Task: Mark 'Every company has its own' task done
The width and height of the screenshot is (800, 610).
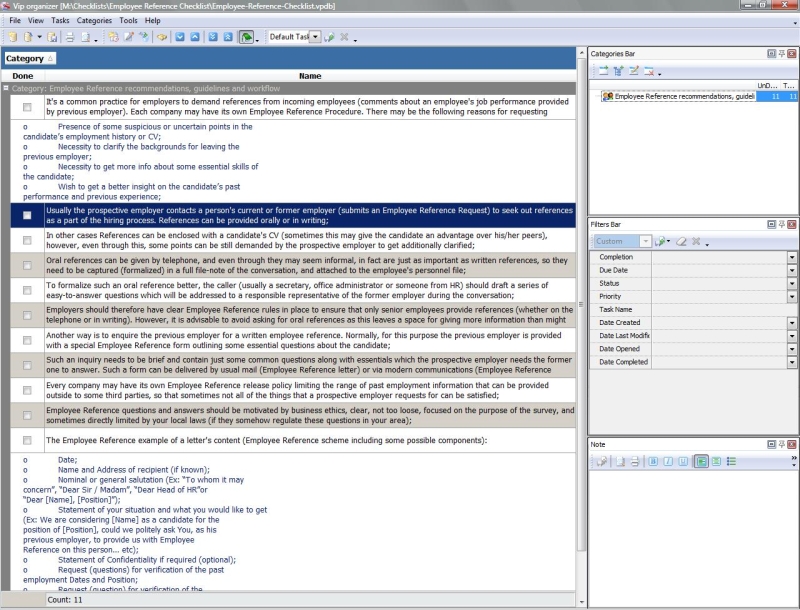Action: click(x=27, y=389)
